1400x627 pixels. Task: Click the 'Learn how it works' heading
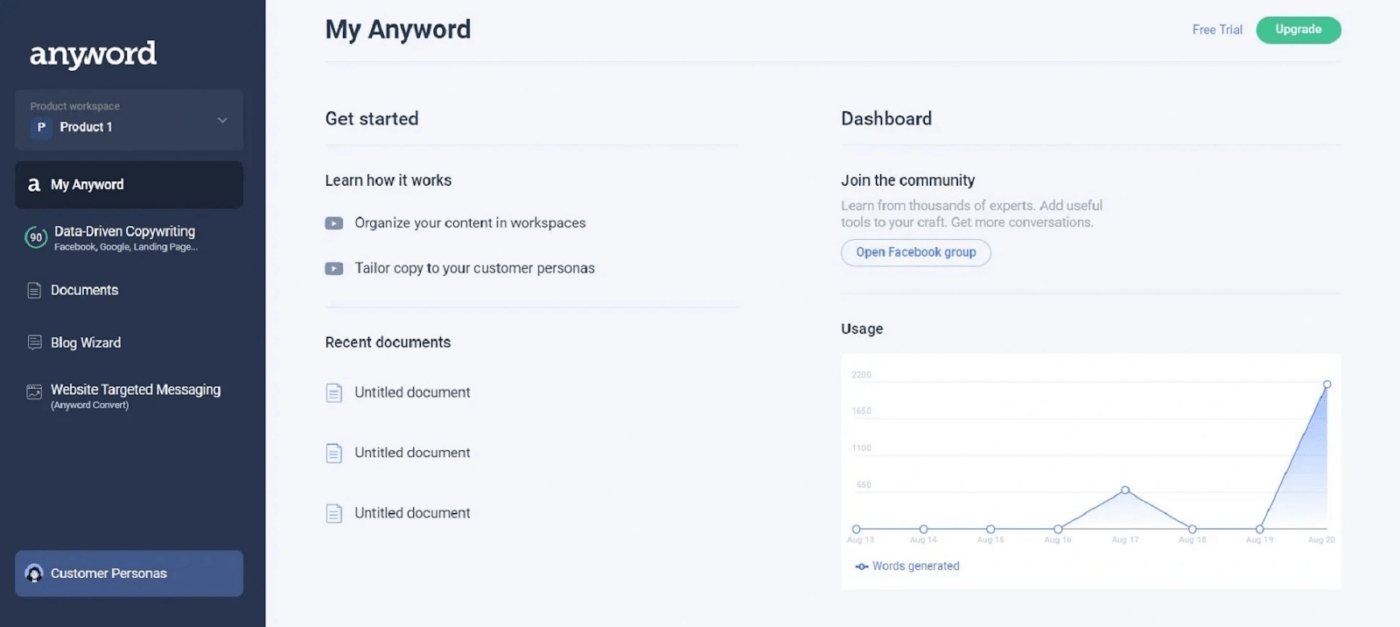click(388, 181)
